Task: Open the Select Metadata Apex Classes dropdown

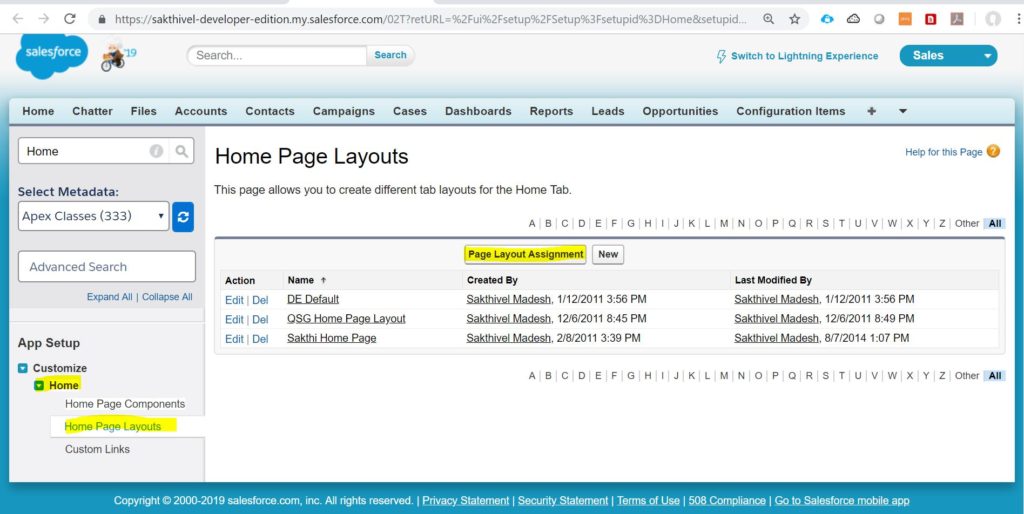Action: pos(93,216)
